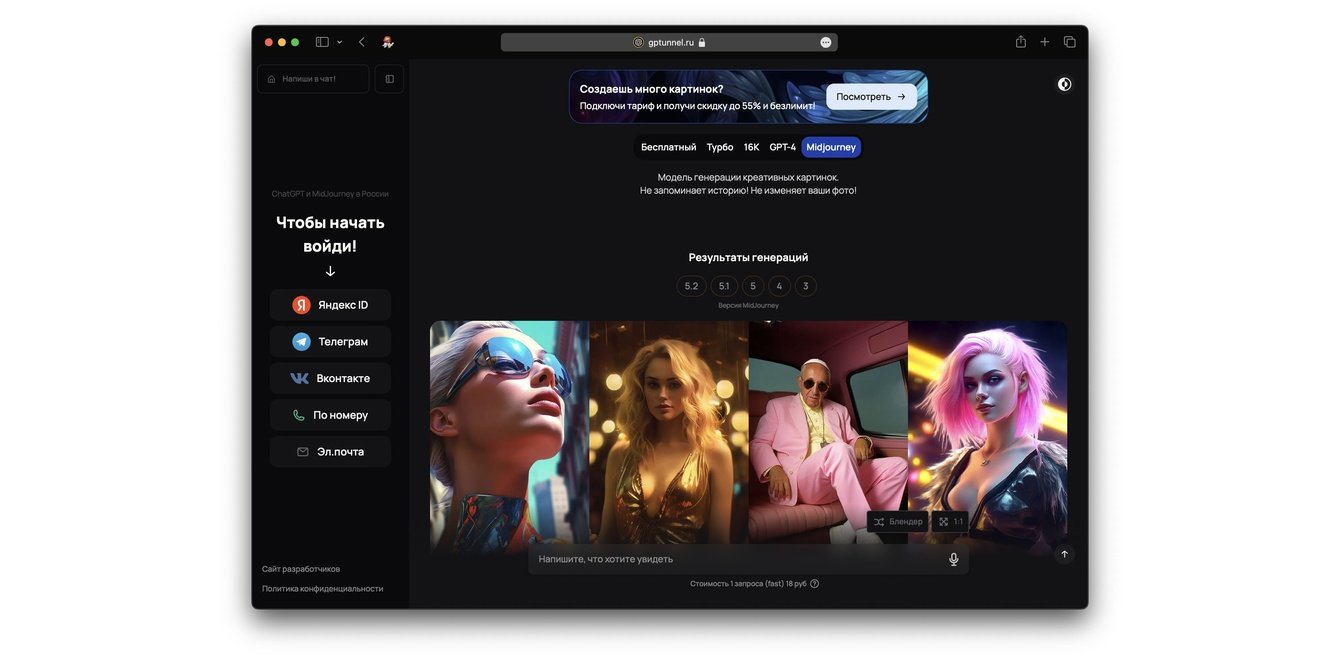The image size is (1340, 658).
Task: Click the 'Создаешь много картинок?' banner heading
Action: (651, 89)
